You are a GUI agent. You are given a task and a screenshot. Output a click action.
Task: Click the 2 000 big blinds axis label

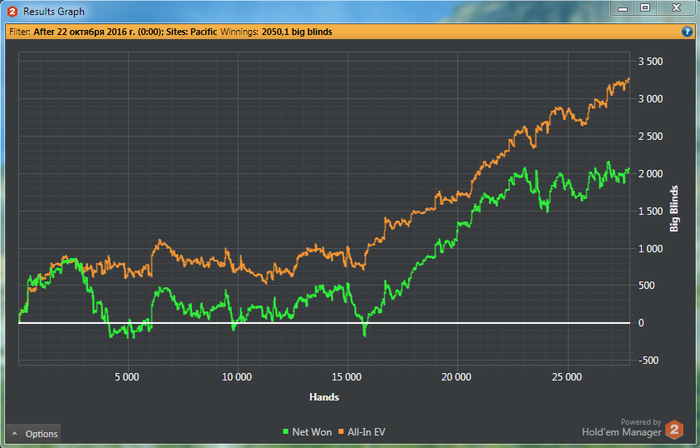(650, 174)
